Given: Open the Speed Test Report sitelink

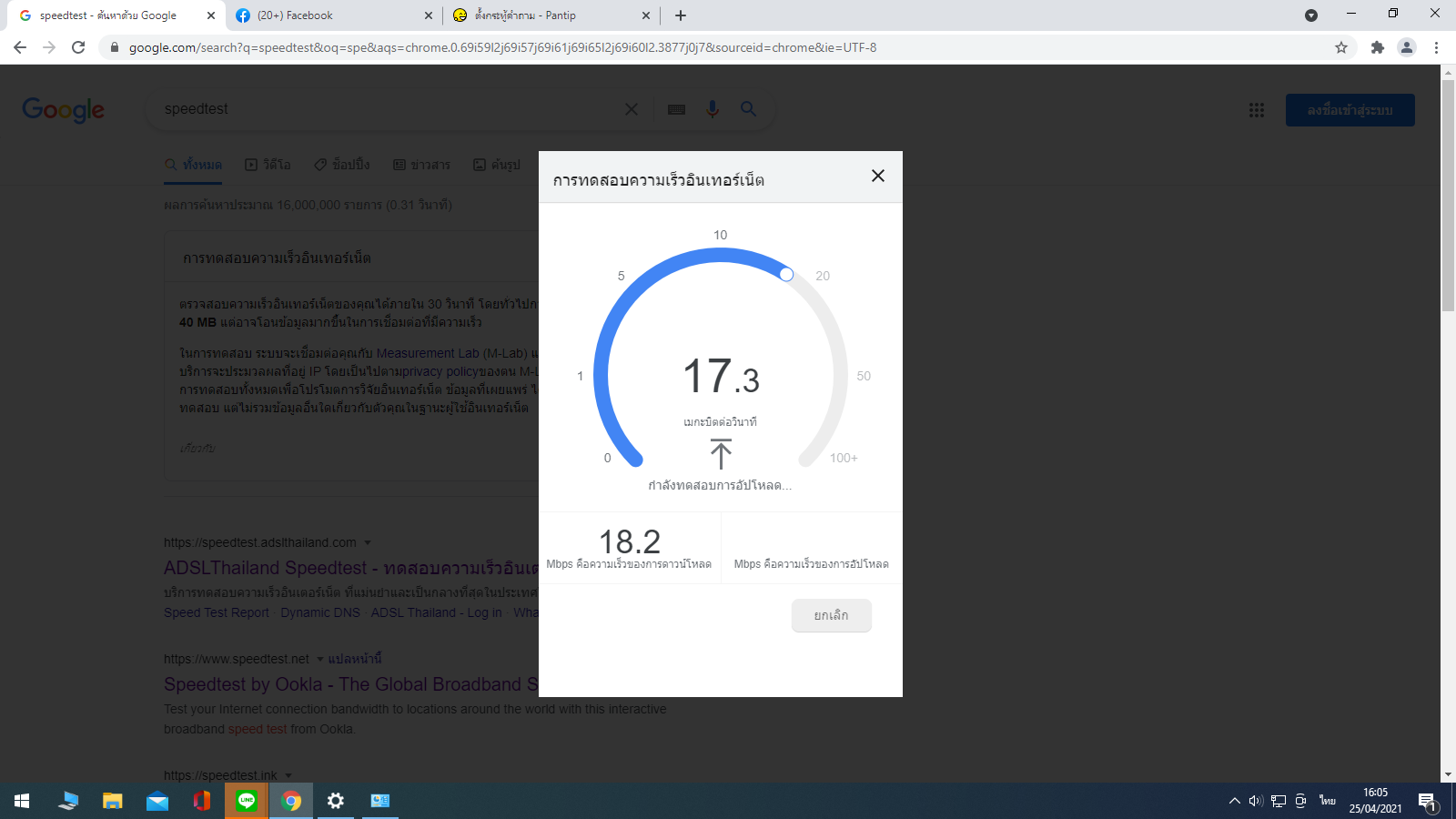Looking at the screenshot, I should (x=217, y=612).
